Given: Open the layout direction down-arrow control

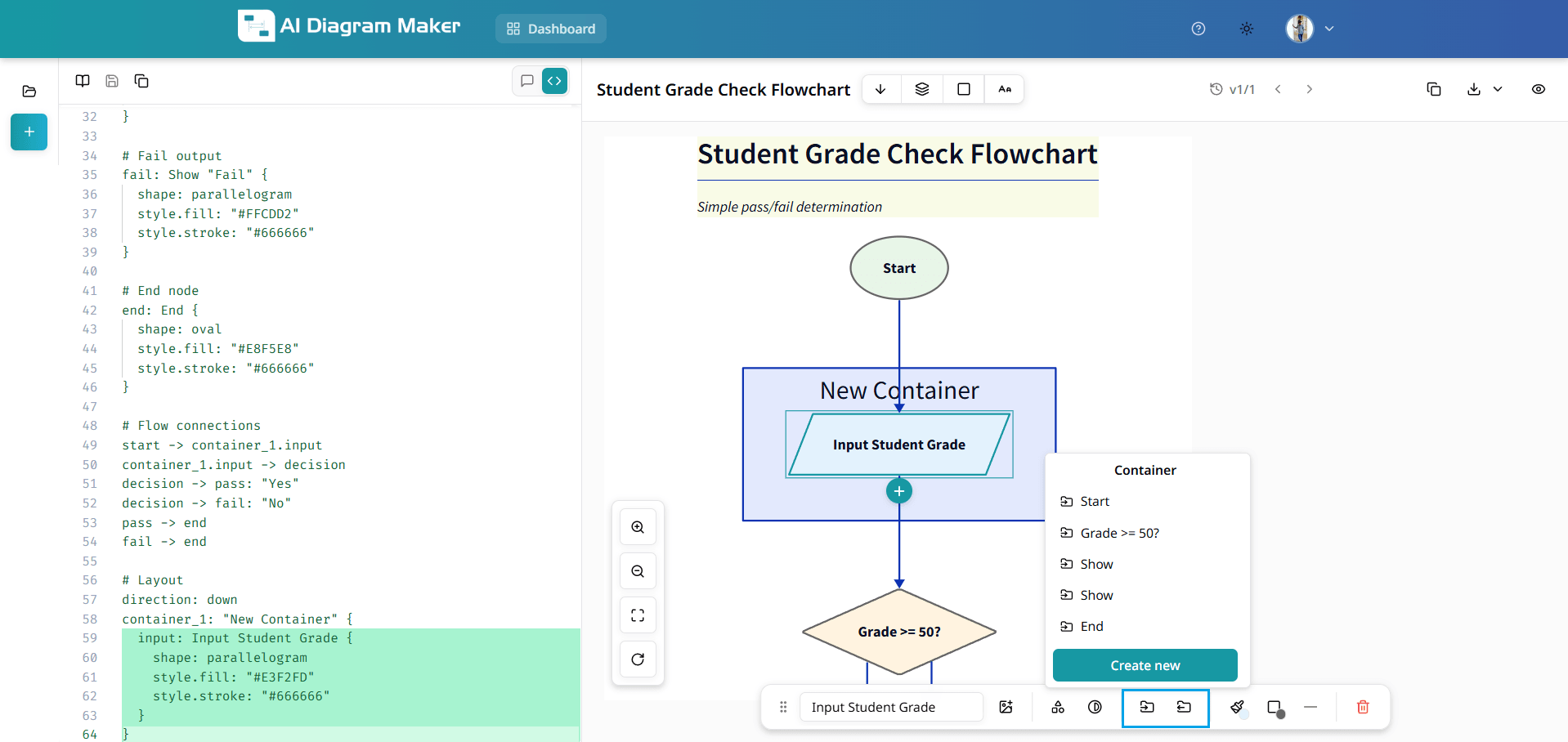Looking at the screenshot, I should [x=880, y=89].
